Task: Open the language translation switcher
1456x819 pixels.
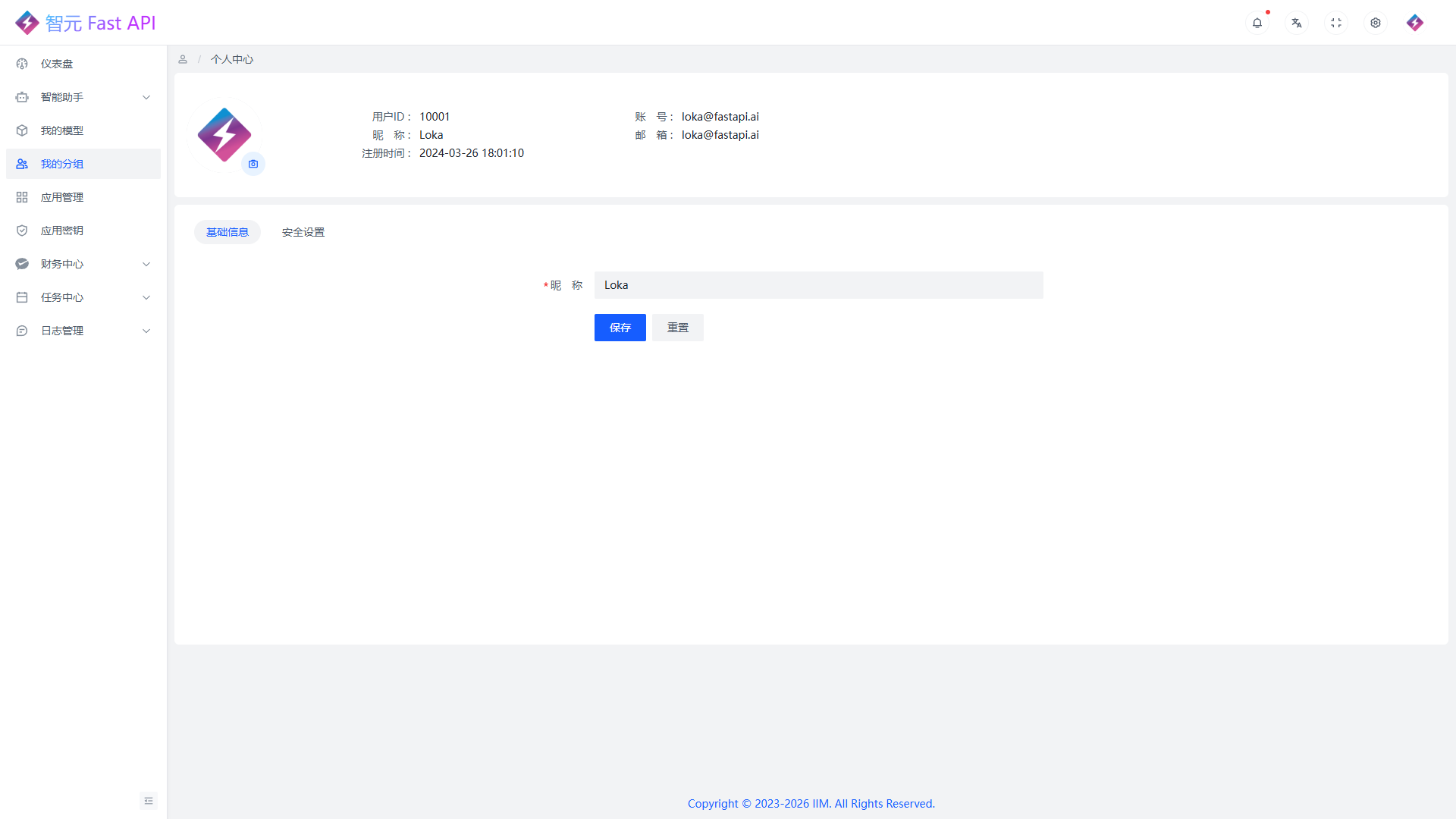Action: point(1297,23)
